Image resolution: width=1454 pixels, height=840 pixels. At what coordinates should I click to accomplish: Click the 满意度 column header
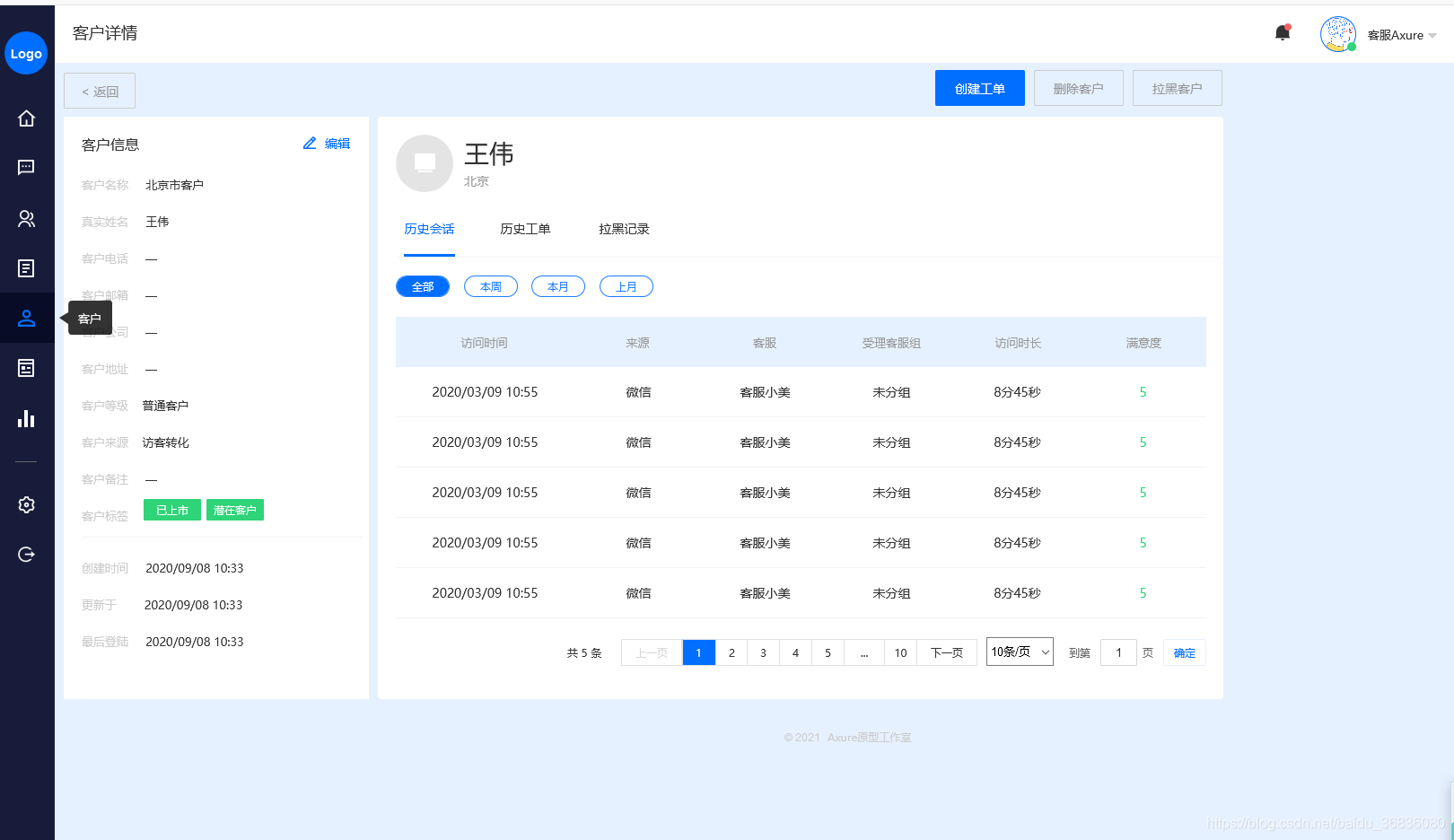(1143, 343)
